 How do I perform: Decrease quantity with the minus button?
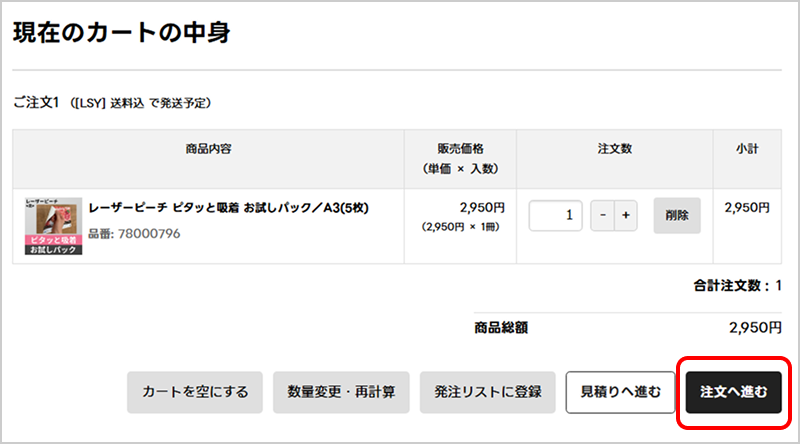coord(602,215)
